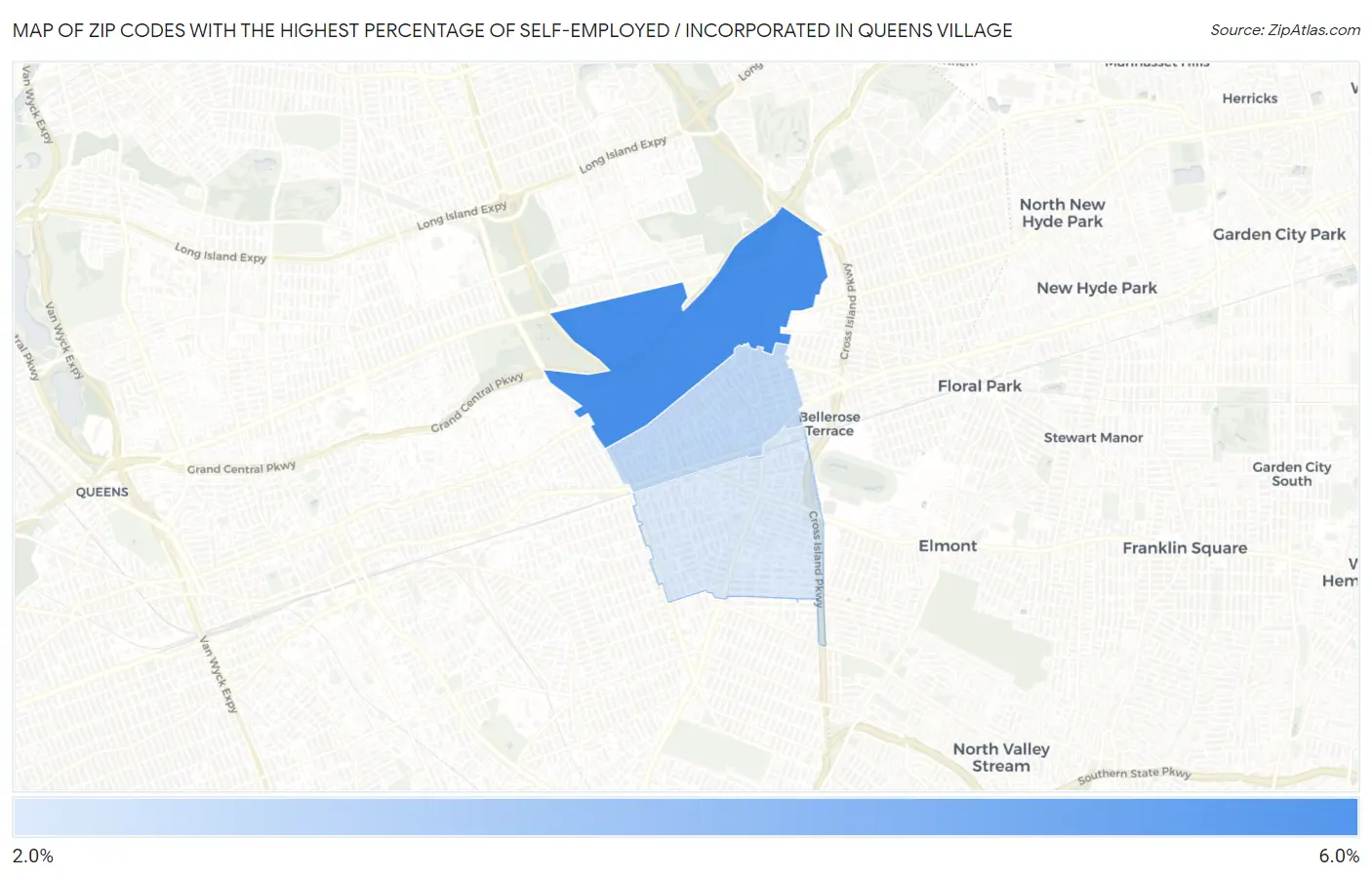This screenshot has width=1372, height=877.
Task: Click the Floral Park map label
Action: click(980, 386)
